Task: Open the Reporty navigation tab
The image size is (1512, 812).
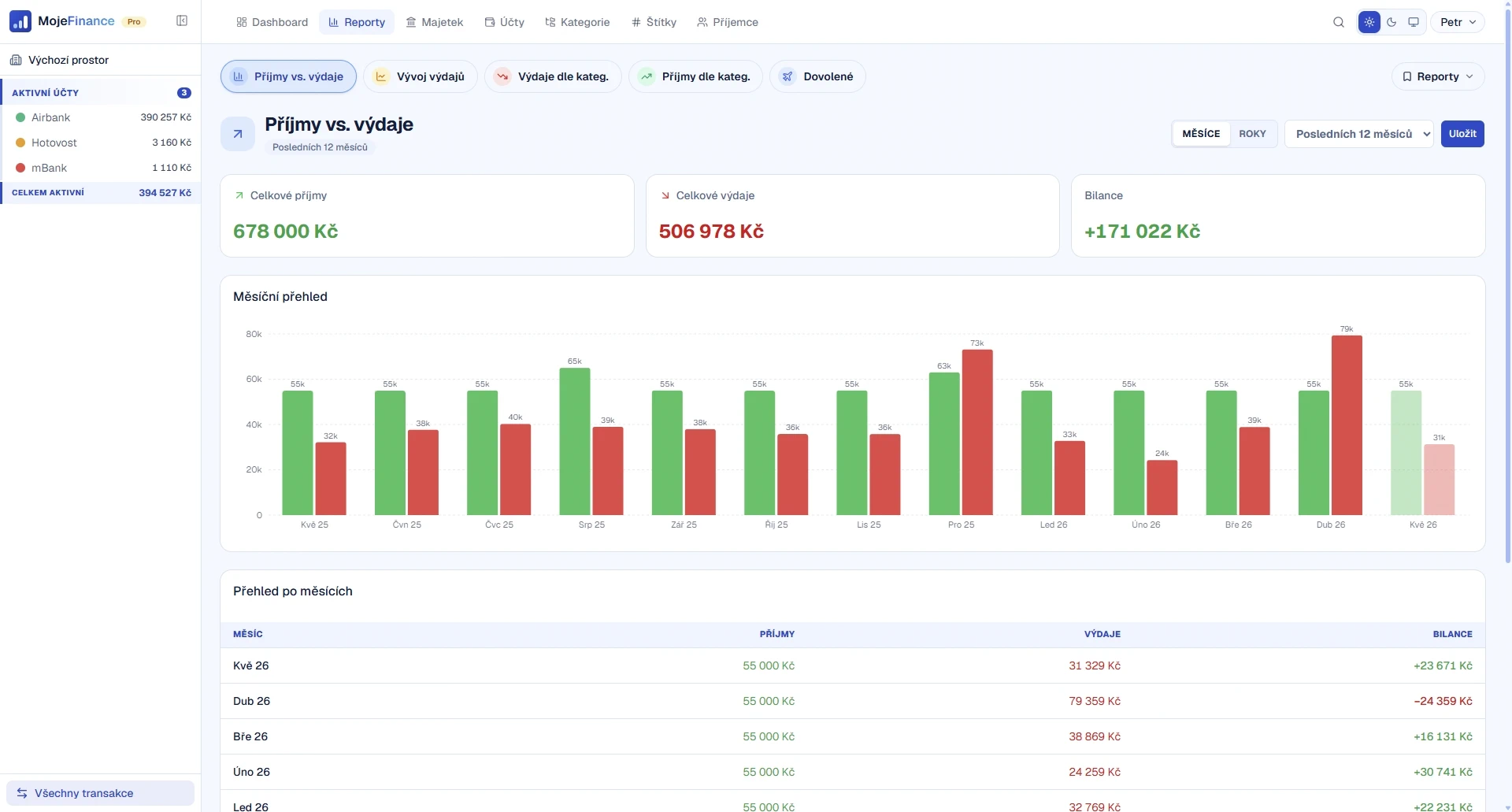Action: point(357,22)
